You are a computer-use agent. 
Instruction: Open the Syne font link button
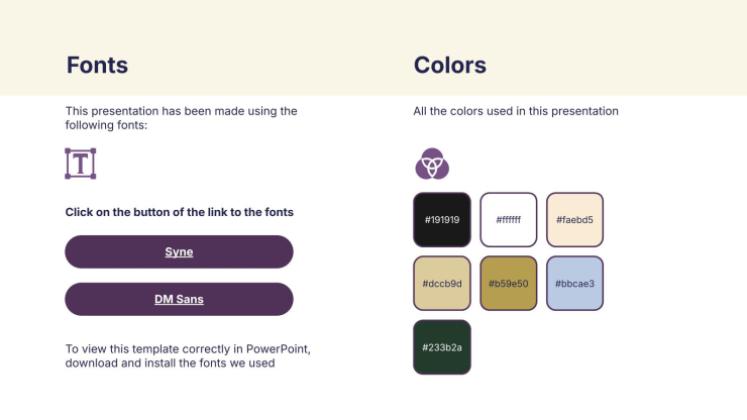click(179, 252)
